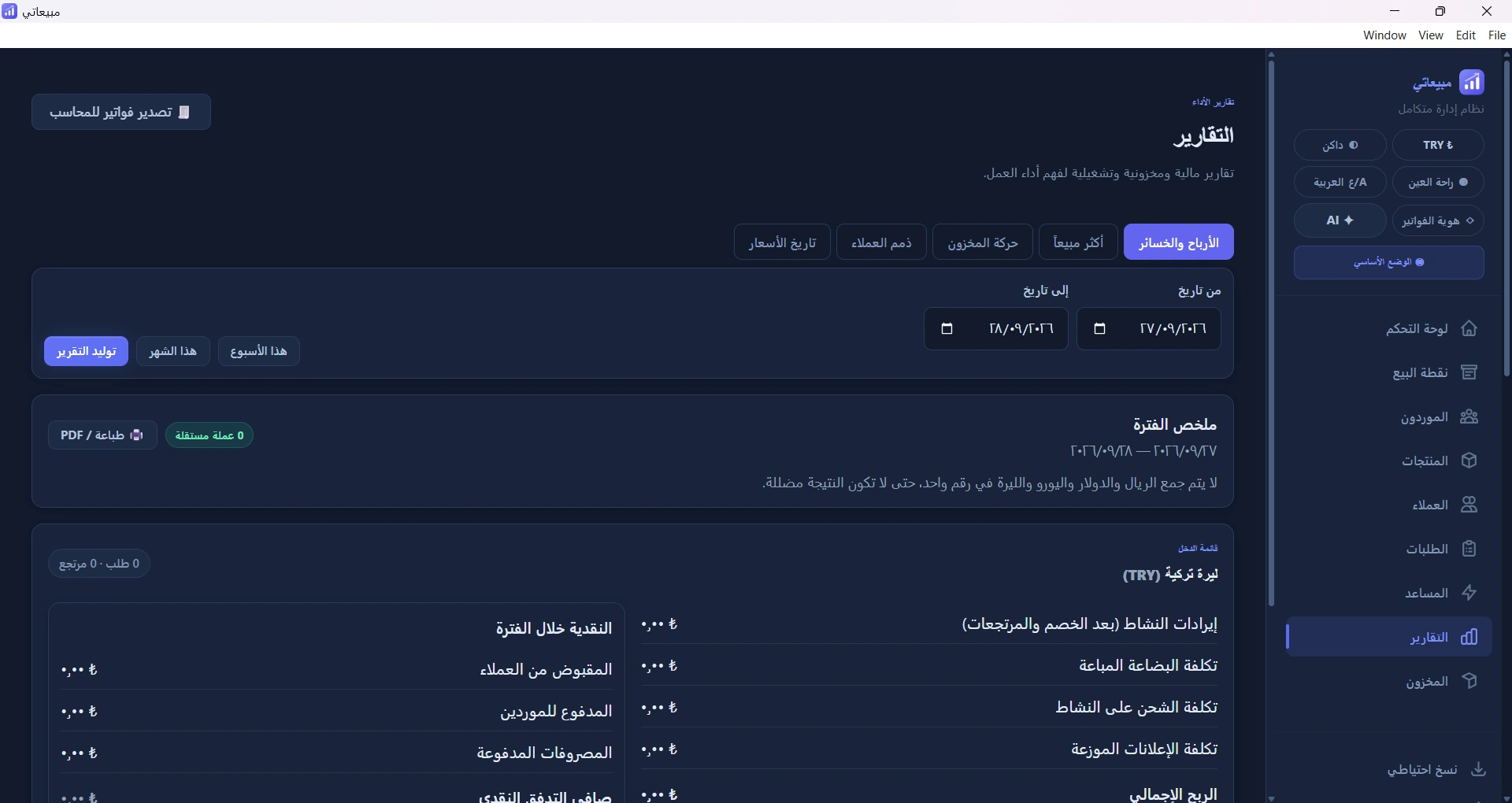
Task: Toggle eye comfort mode
Action: [x=1438, y=183]
